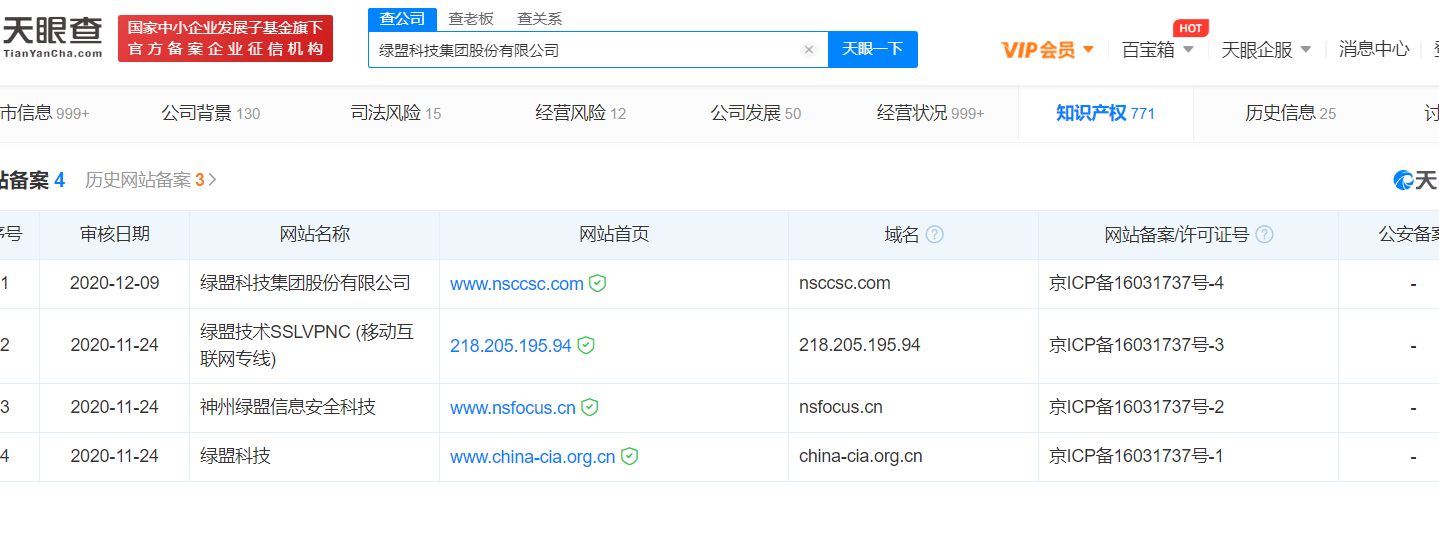Open the www.nsccsc.com website link
This screenshot has height=548, width=1439.
tap(517, 284)
